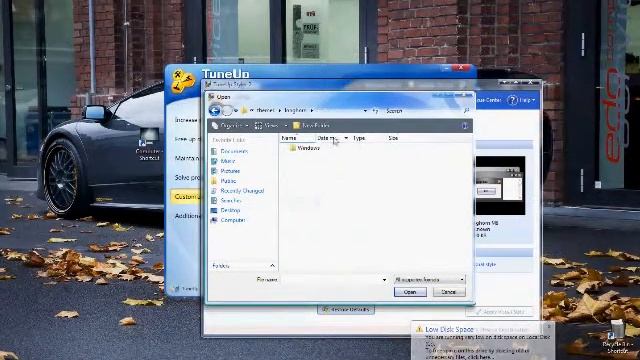Click the Views toolbar button
640x360 pixels.
(x=267, y=126)
